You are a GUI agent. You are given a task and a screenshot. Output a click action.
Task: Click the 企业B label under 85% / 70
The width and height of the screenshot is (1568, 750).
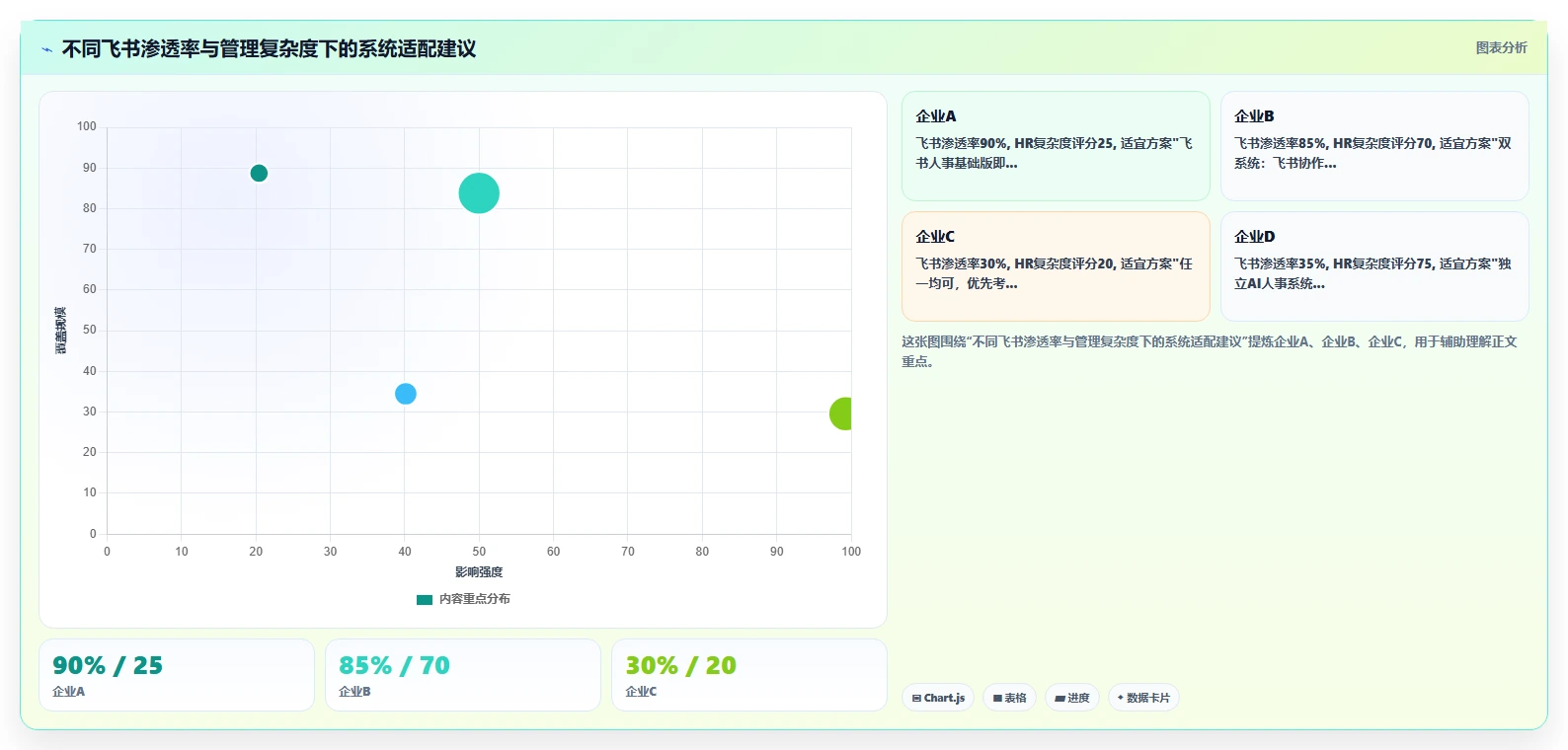[354, 692]
